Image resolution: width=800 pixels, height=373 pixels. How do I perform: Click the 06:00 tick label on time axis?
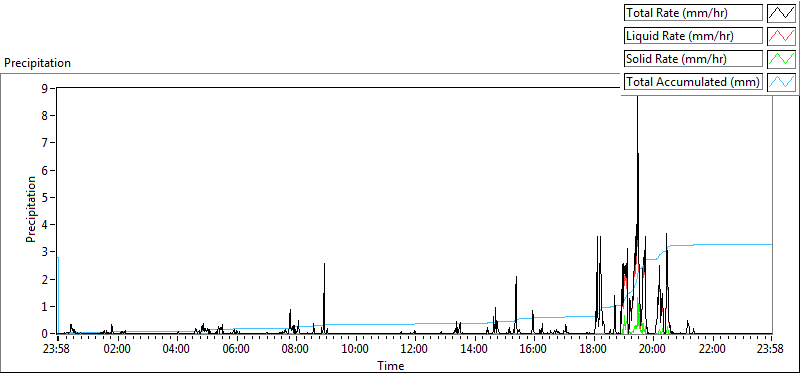(x=237, y=350)
